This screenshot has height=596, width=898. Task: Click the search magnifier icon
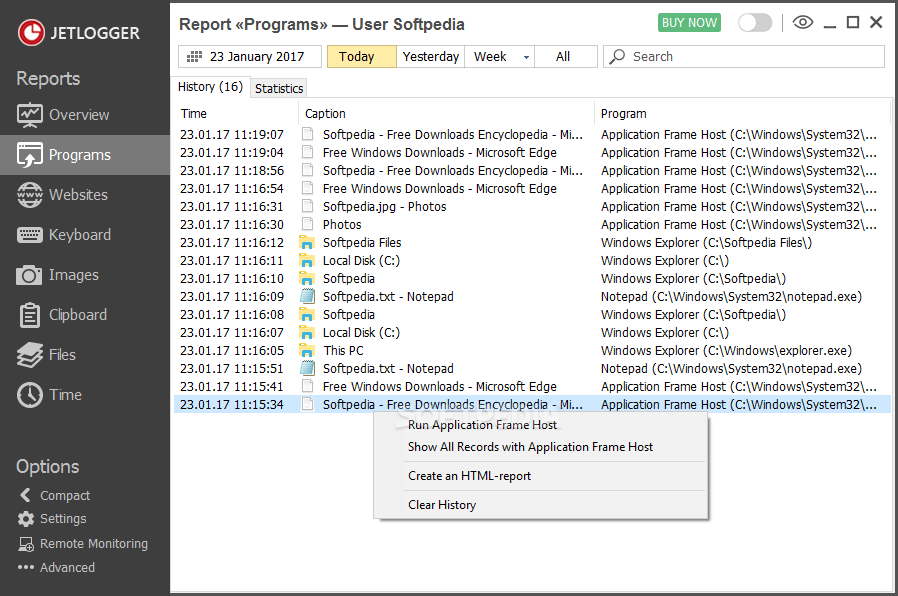[x=617, y=57]
